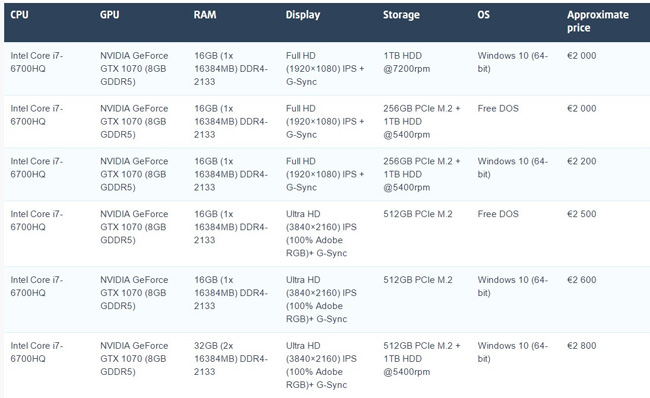Screen dimensions: 650x398
Task: Click 512GB PCIe M.2 in €2 500 row
Action: click(x=417, y=214)
